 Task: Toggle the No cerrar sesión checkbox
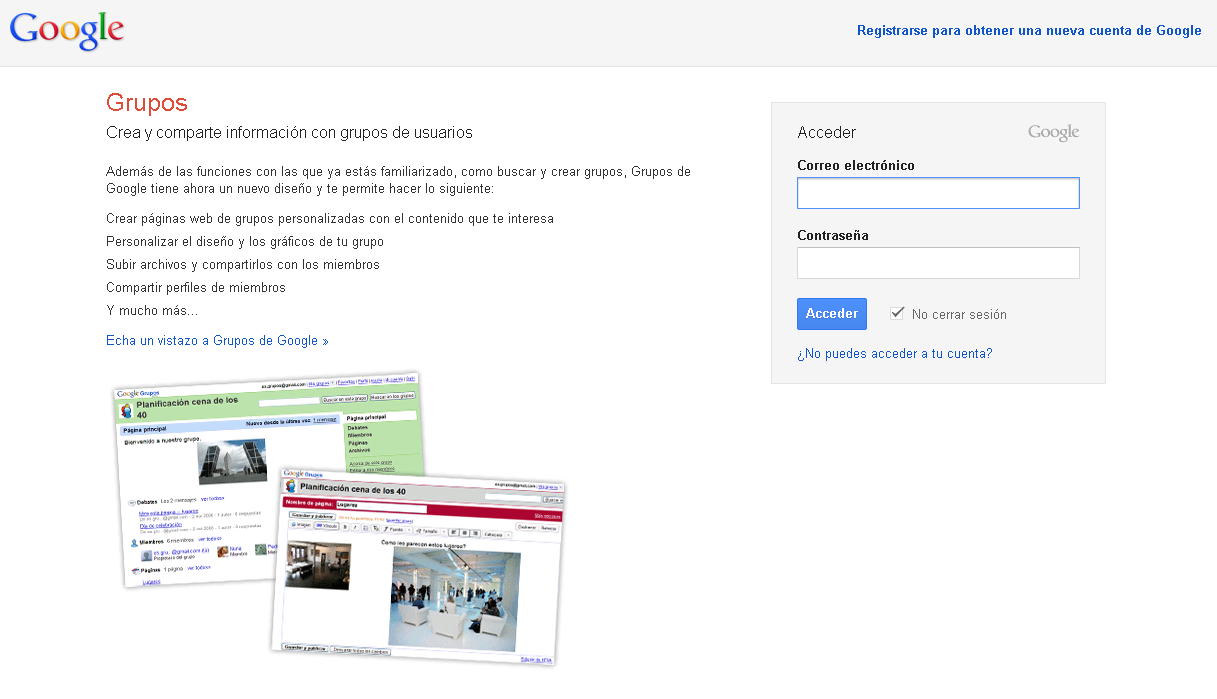[x=897, y=313]
